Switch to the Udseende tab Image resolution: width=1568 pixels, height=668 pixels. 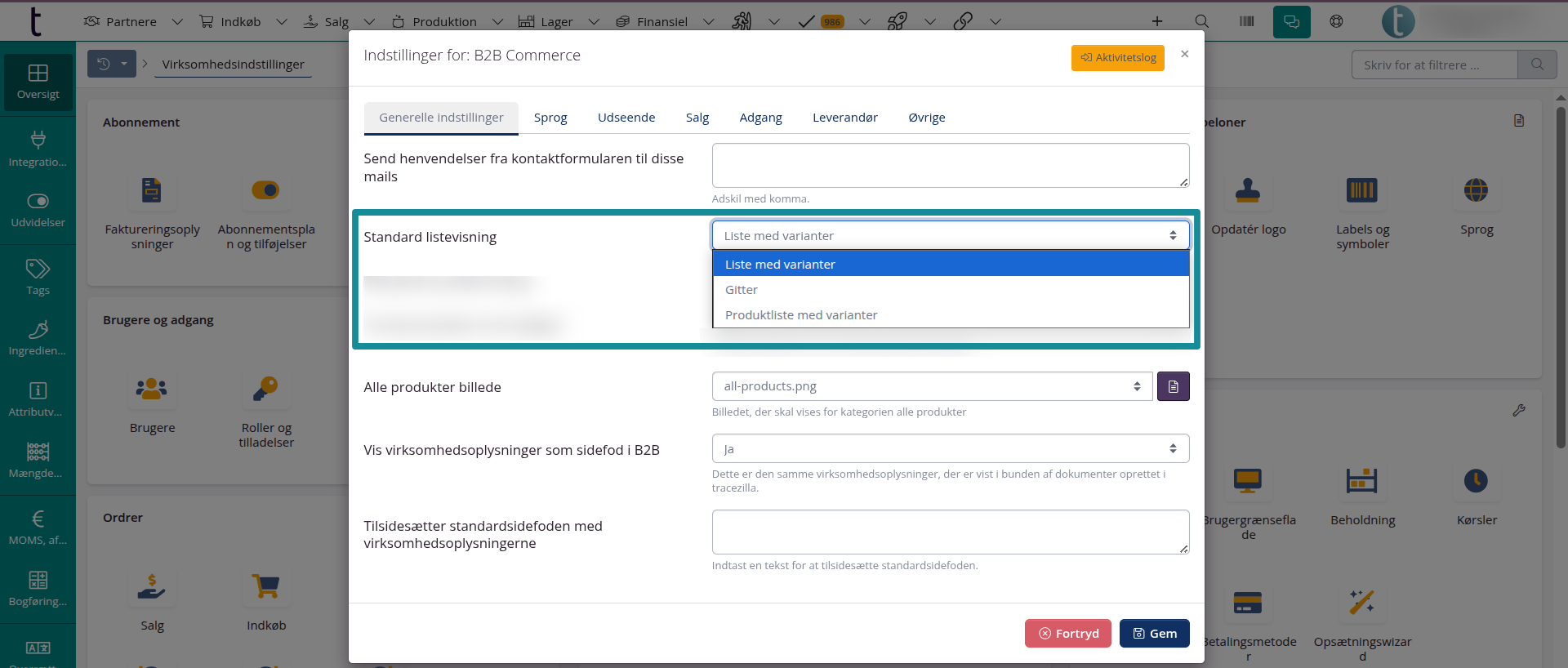point(626,118)
